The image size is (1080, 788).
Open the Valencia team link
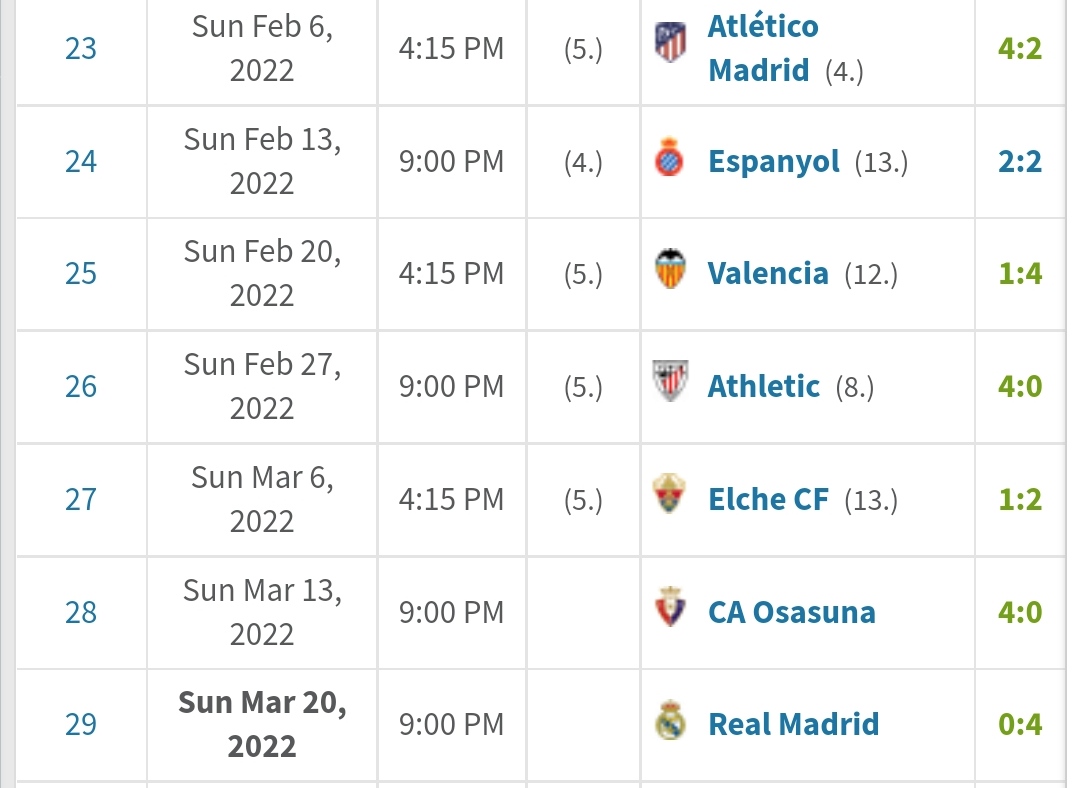point(767,273)
